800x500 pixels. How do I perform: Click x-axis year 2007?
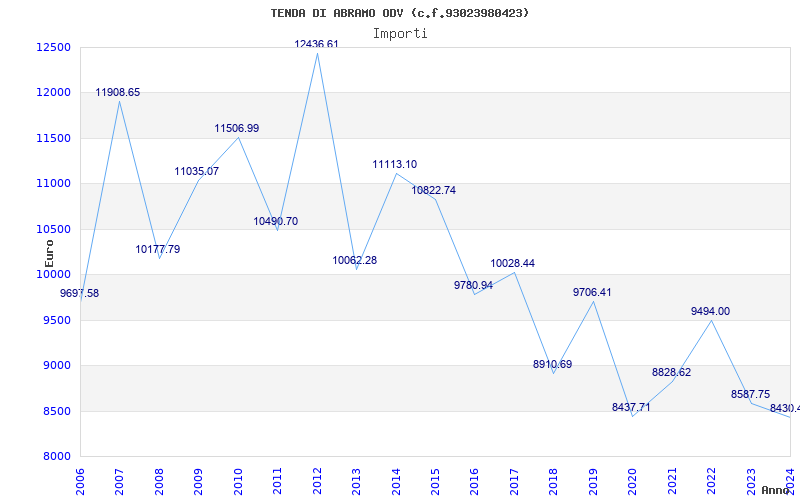tap(119, 481)
